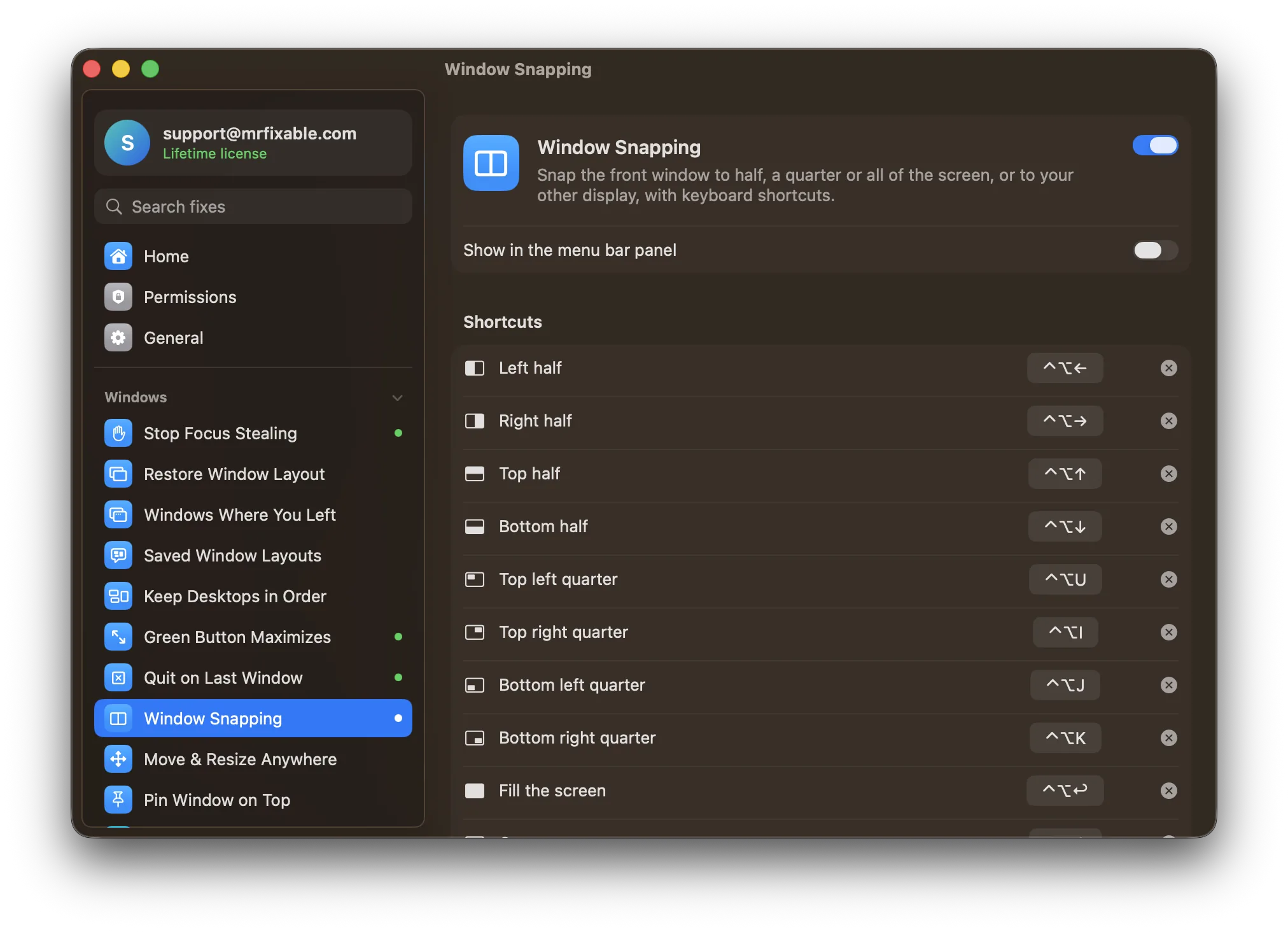Select the Pin Window on Top icon
This screenshot has width=1288, height=932.
(x=118, y=800)
